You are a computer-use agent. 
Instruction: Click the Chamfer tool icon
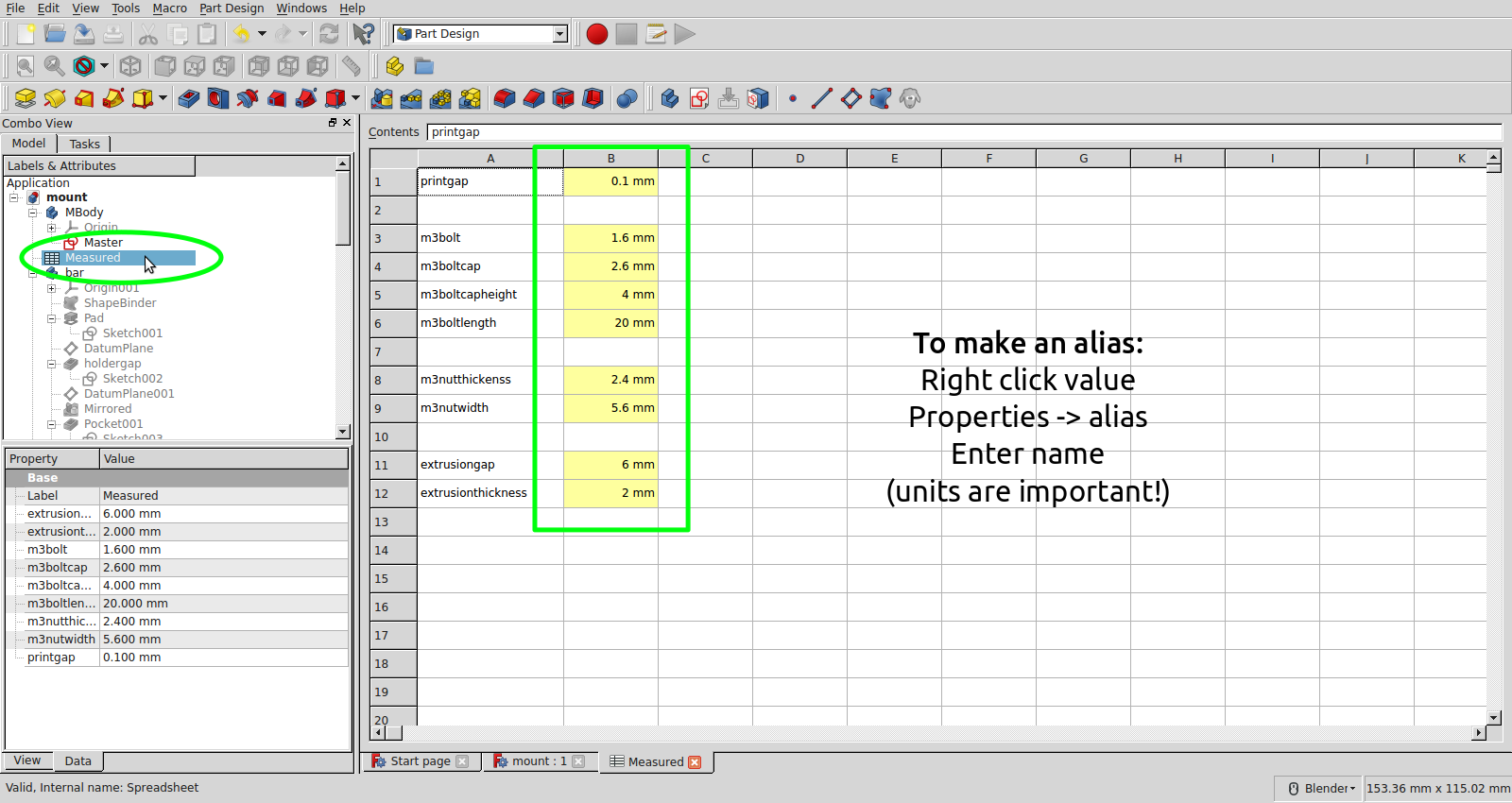point(534,98)
